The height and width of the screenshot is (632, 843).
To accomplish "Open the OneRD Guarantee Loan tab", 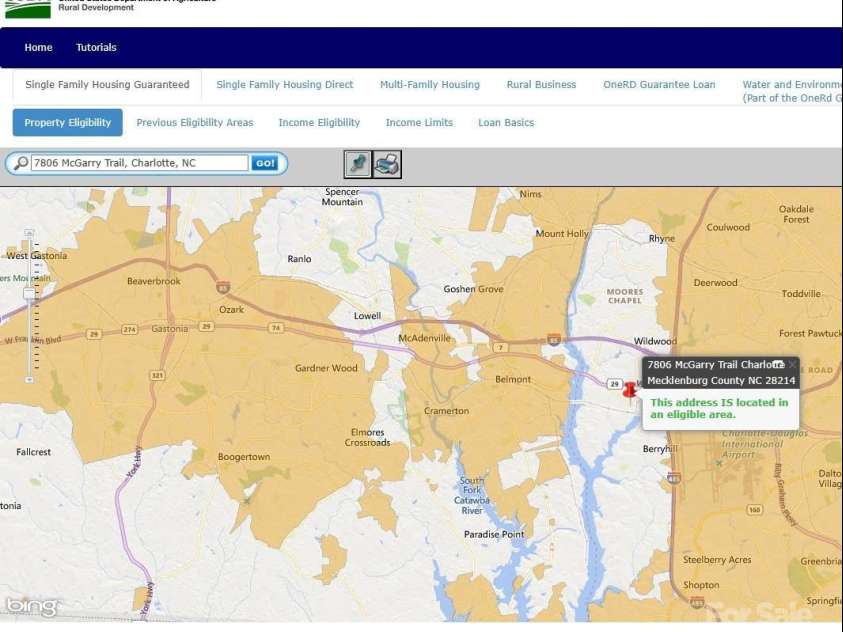I will 659,85.
